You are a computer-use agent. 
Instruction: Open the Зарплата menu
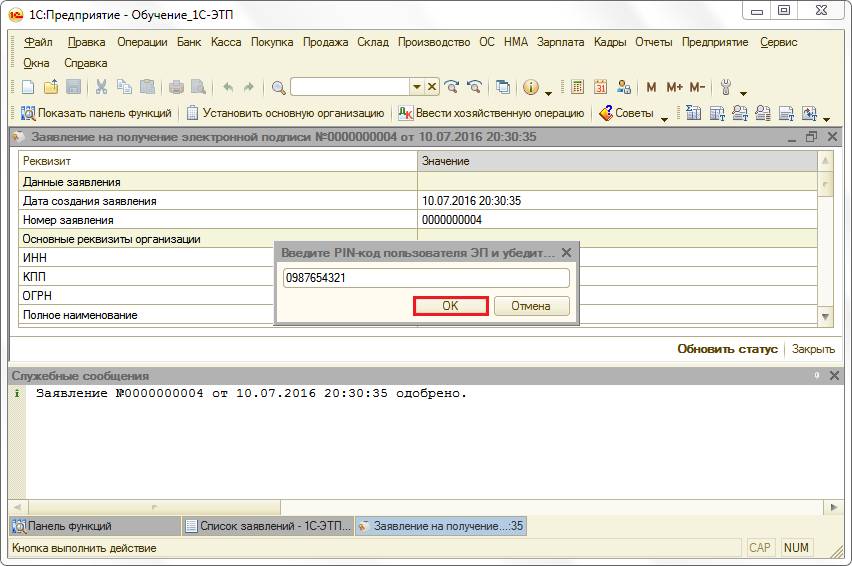[x=560, y=42]
